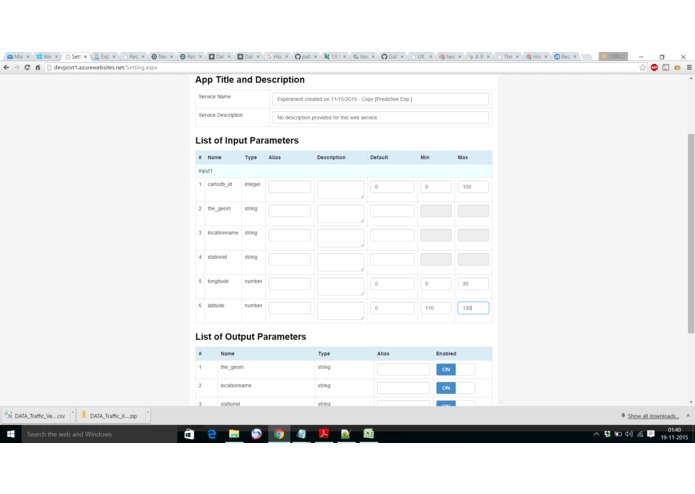Click the output Alias field for locationname

click(x=403, y=388)
